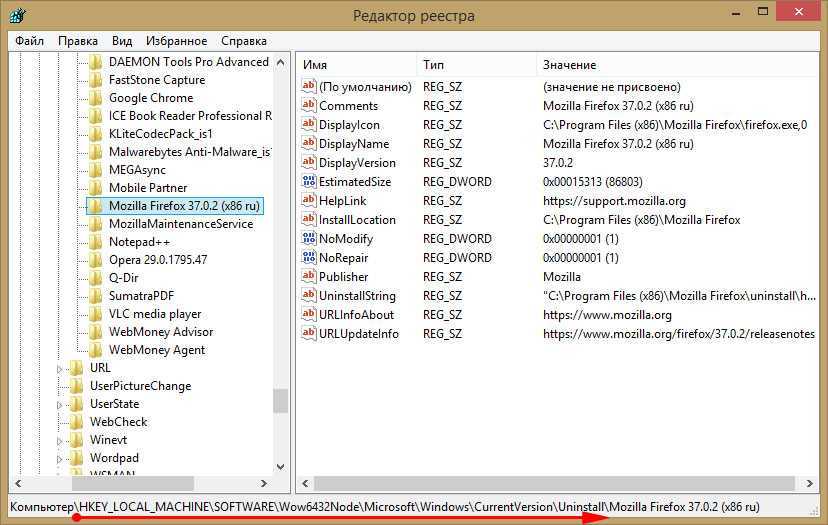828x525 pixels.
Task: Click the string icon beside DisplayVersion value
Action: tap(309, 162)
